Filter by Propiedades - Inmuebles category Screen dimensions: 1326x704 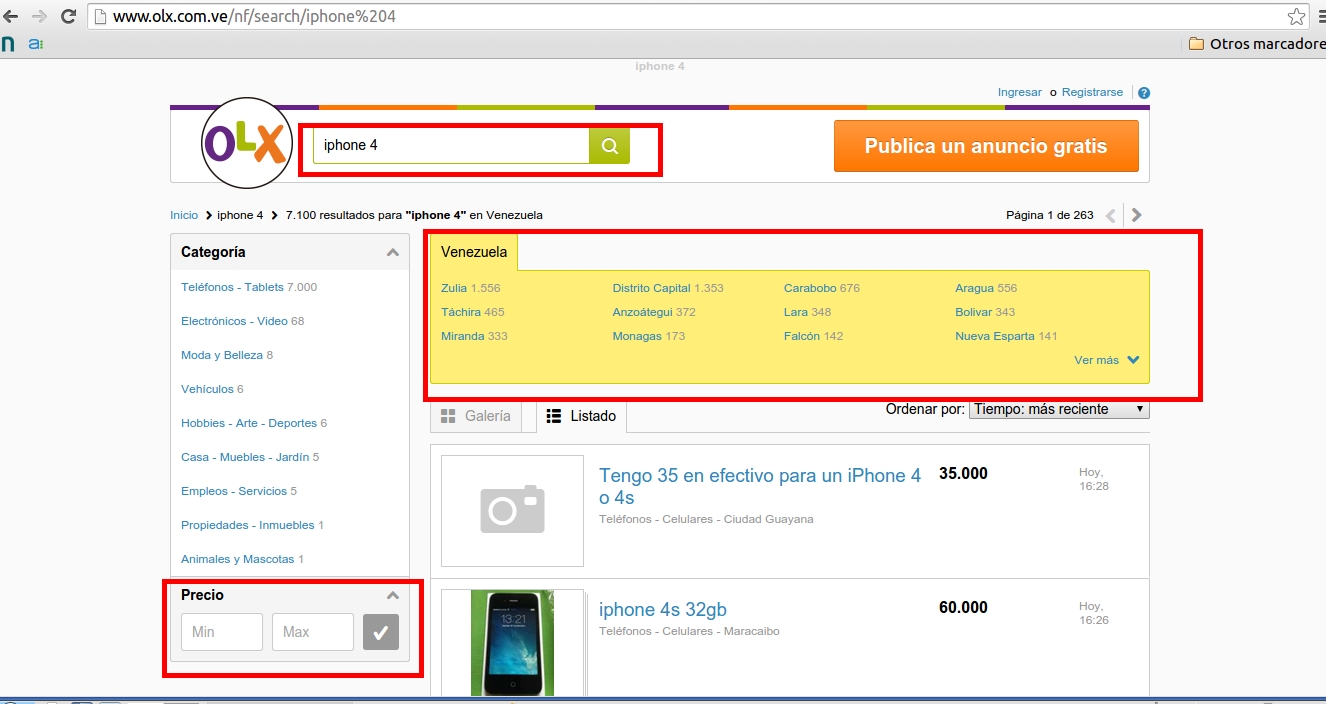click(x=248, y=525)
